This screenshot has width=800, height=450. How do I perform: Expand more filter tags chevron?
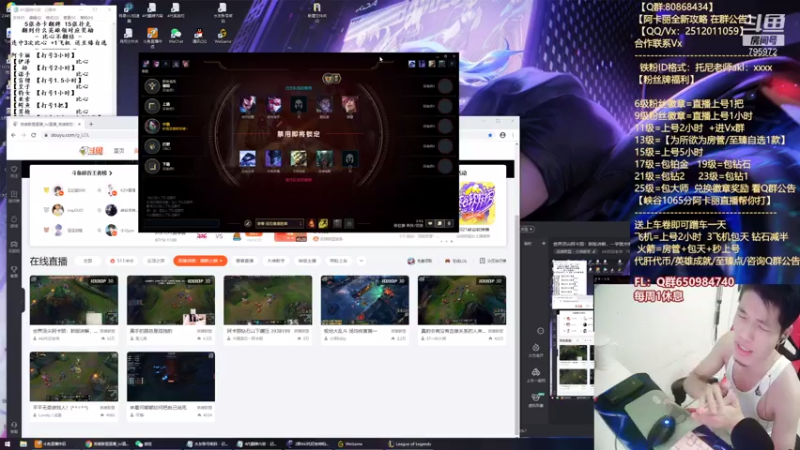(361, 261)
